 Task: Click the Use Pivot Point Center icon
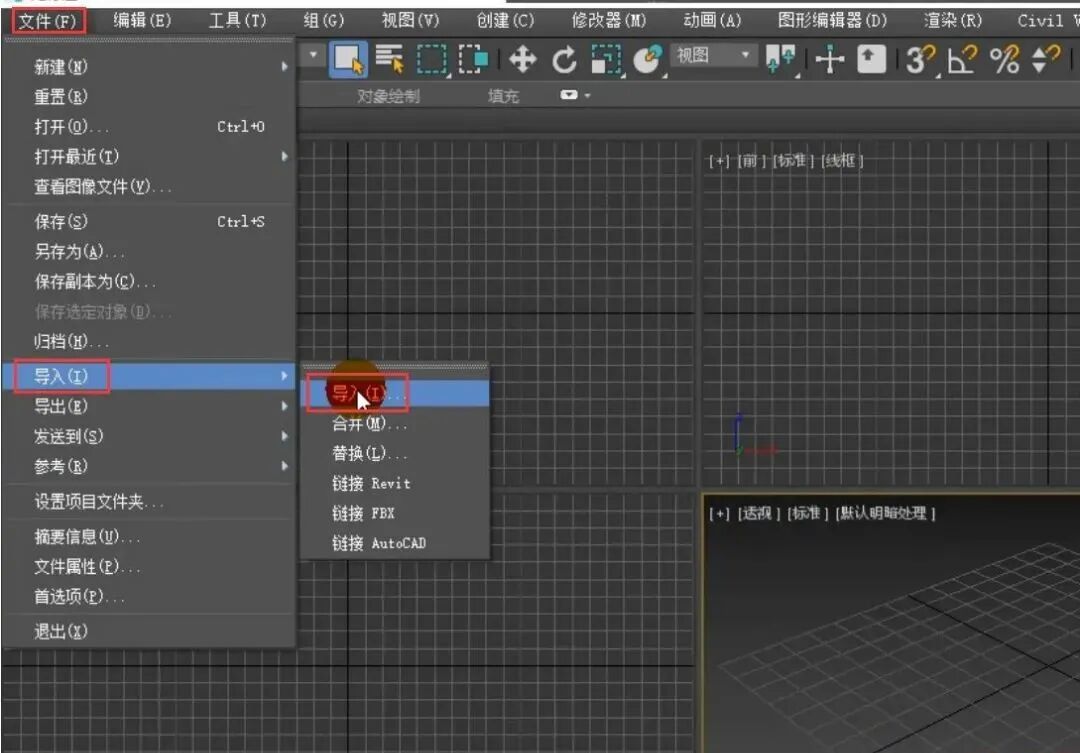(x=780, y=59)
